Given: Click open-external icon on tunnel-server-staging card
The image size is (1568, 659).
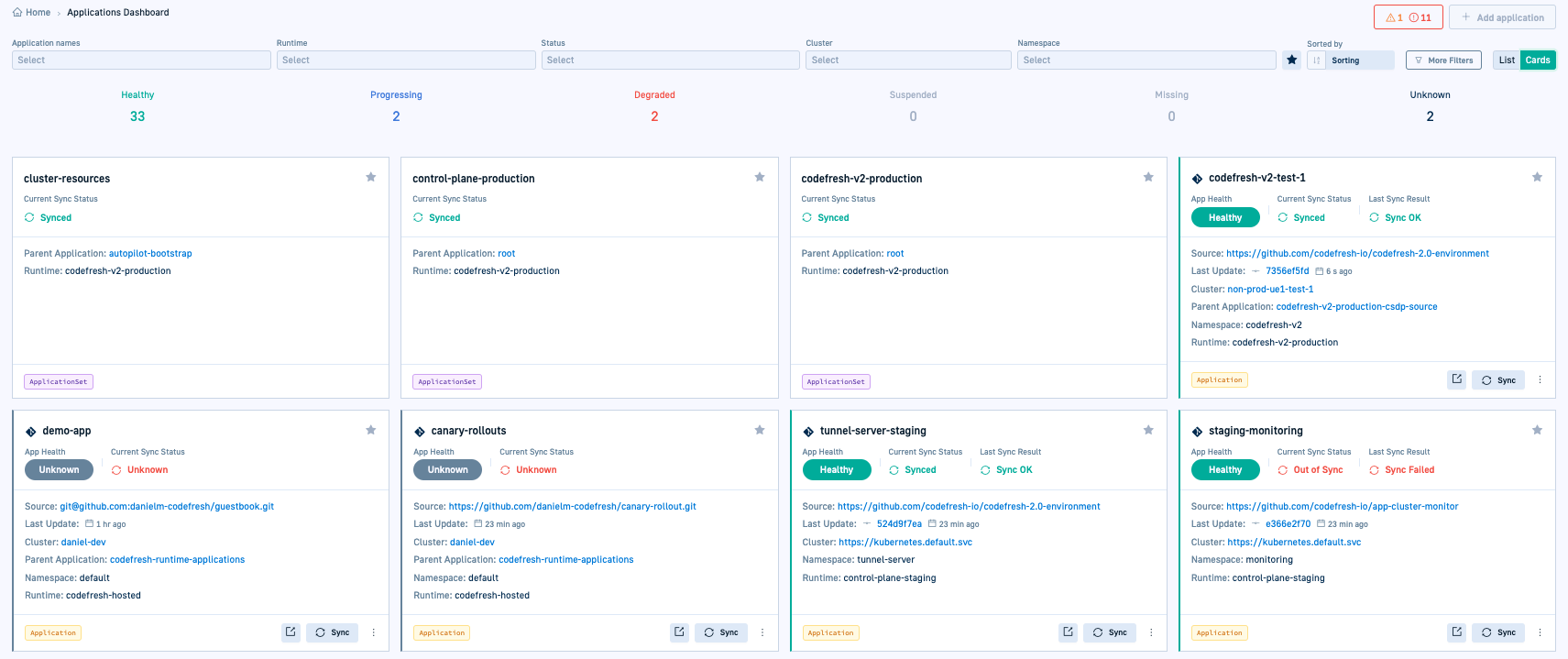Looking at the screenshot, I should tap(1068, 632).
